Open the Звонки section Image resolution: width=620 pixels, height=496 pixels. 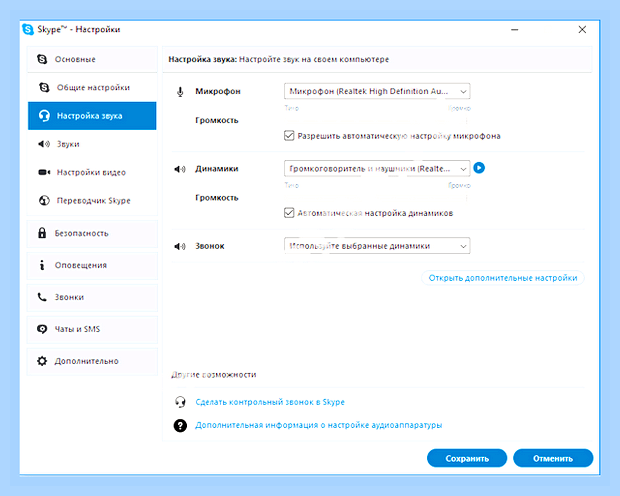click(92, 297)
